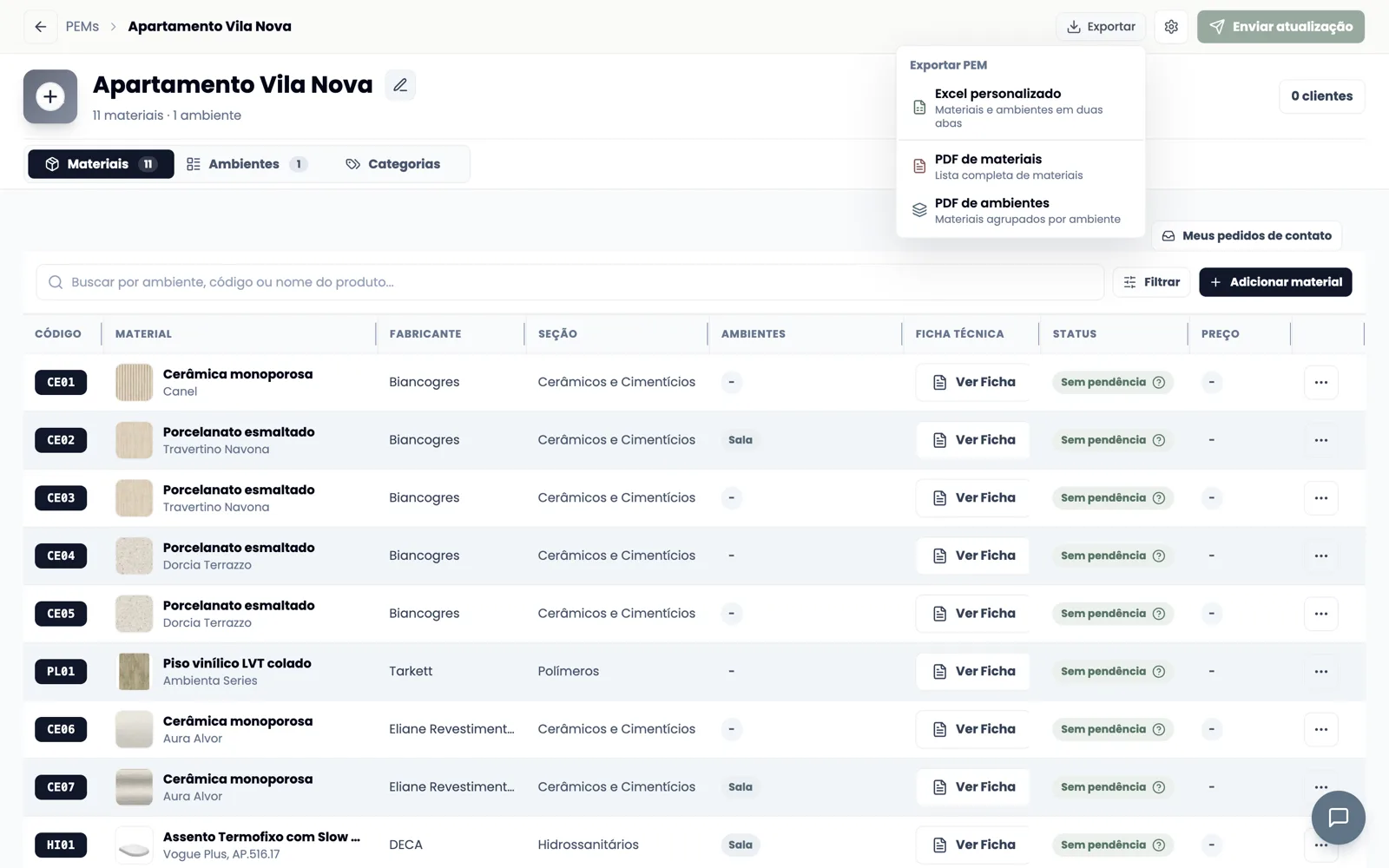Viewport: 1389px width, 868px height.
Task: Click Enviar atualização button
Action: click(x=1280, y=27)
